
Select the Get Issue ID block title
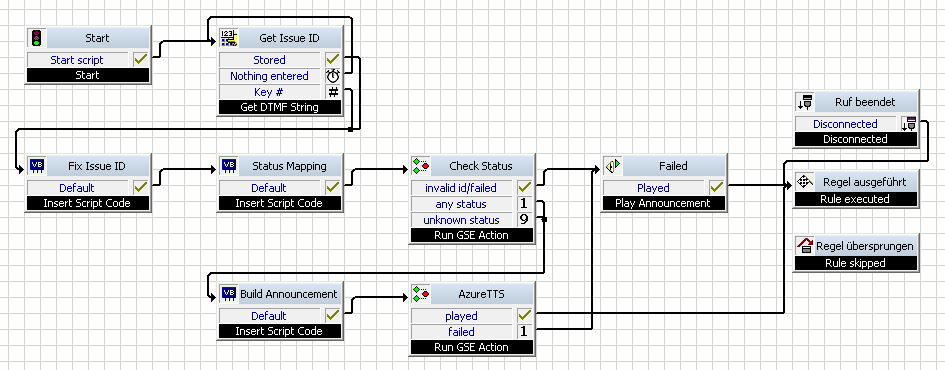(289, 38)
